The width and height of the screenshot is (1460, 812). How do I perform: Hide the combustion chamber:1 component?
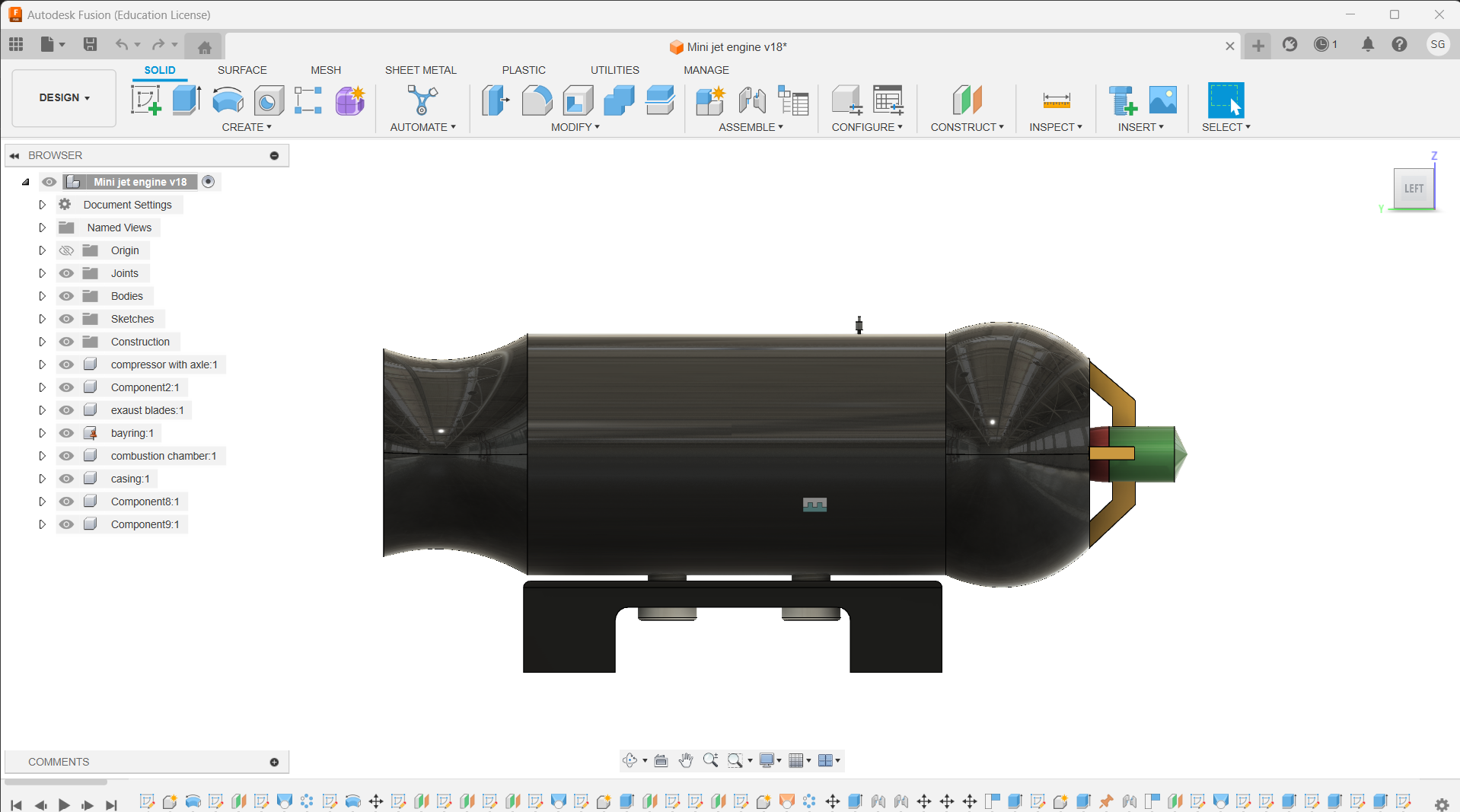66,456
